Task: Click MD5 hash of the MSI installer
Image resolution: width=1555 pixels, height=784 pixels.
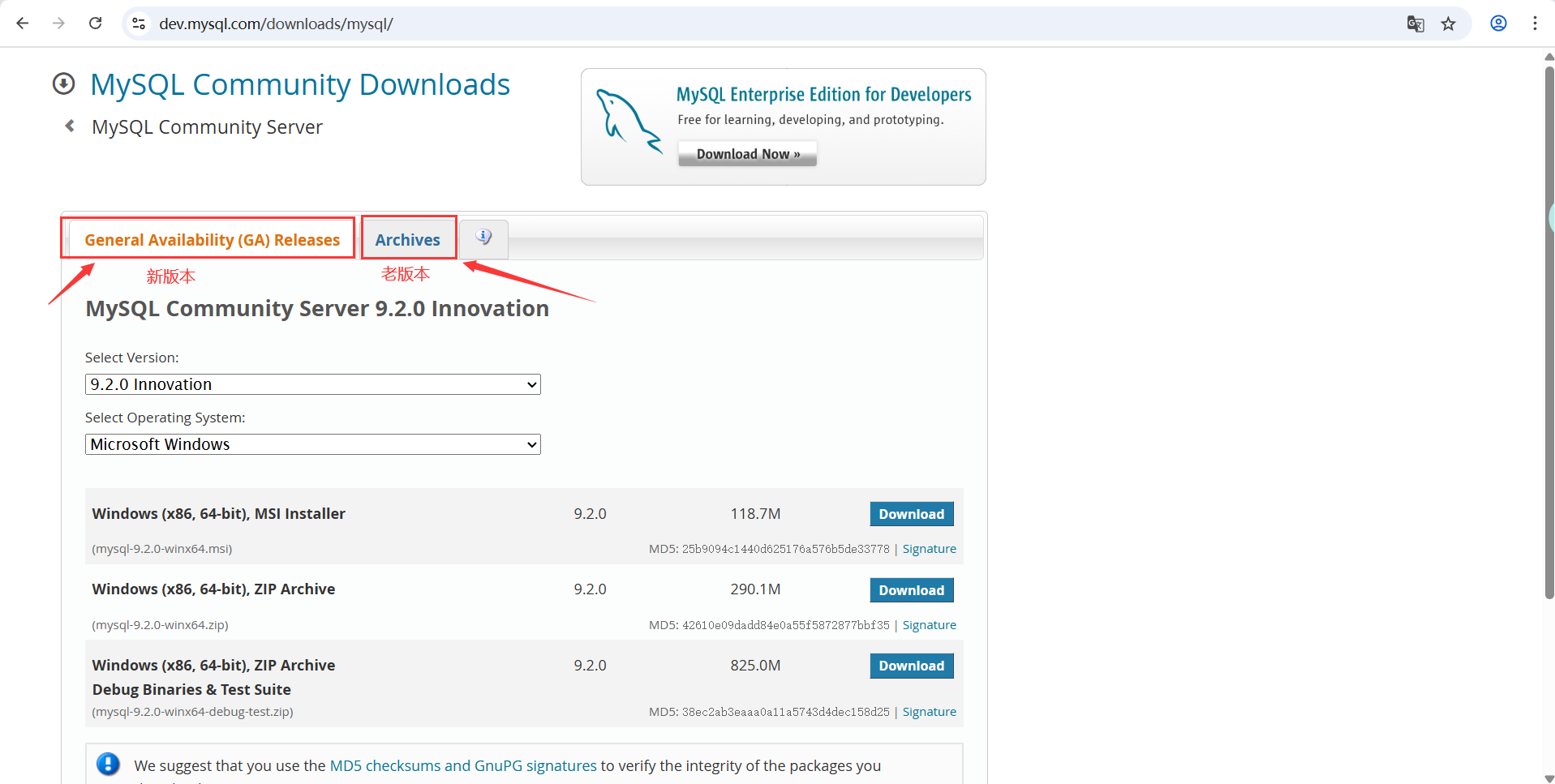Action: [786, 549]
